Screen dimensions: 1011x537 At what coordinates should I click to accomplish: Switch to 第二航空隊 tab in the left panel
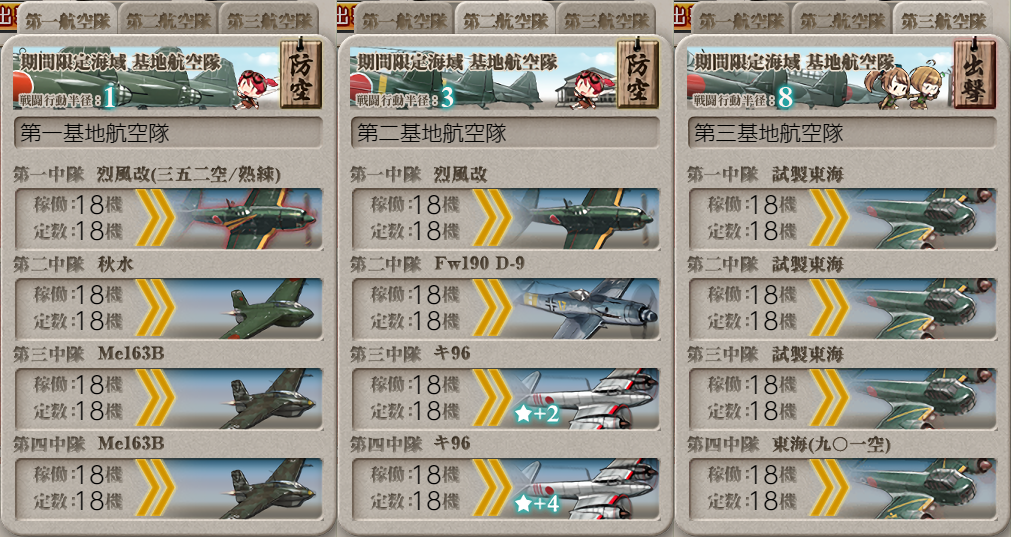click(x=168, y=20)
